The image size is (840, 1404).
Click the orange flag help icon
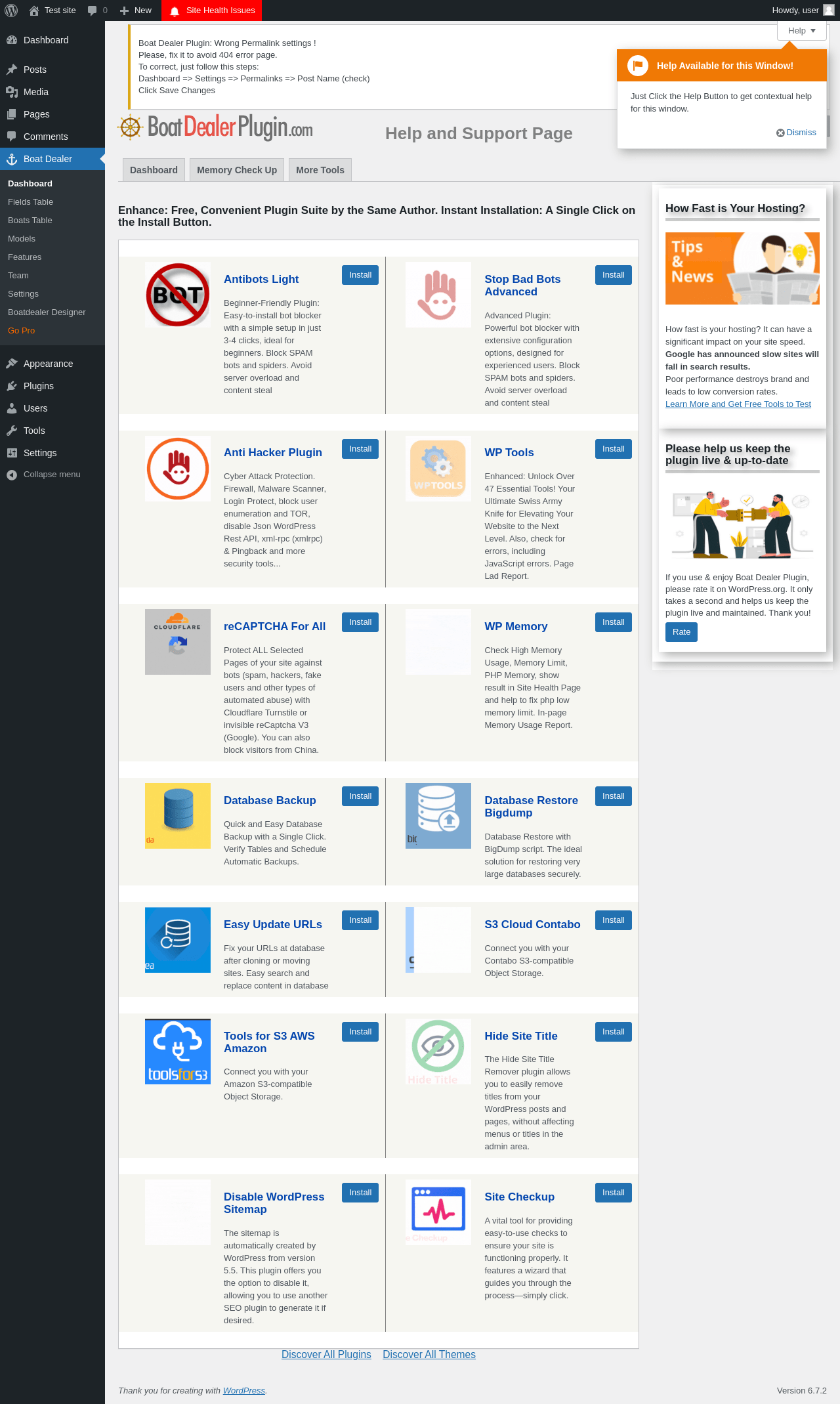[638, 66]
